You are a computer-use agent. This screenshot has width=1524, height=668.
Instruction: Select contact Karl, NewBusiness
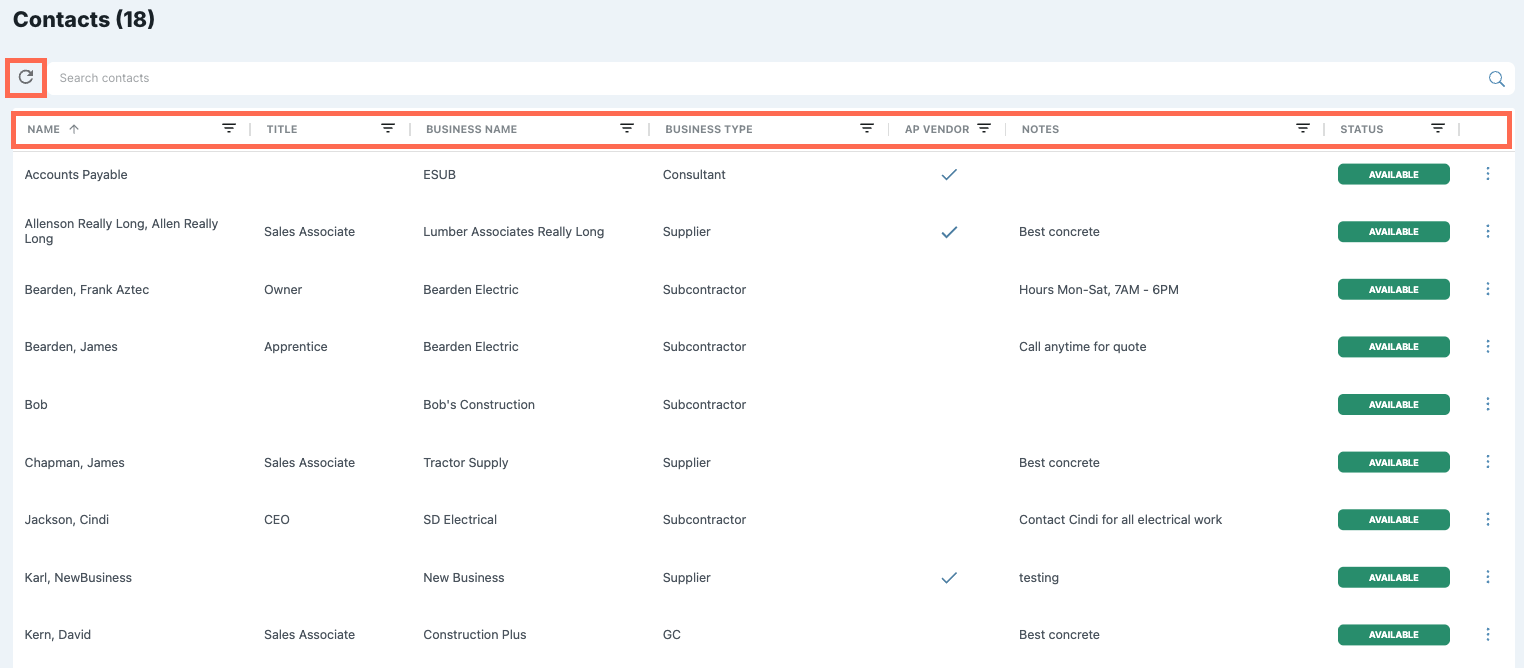tap(78, 577)
